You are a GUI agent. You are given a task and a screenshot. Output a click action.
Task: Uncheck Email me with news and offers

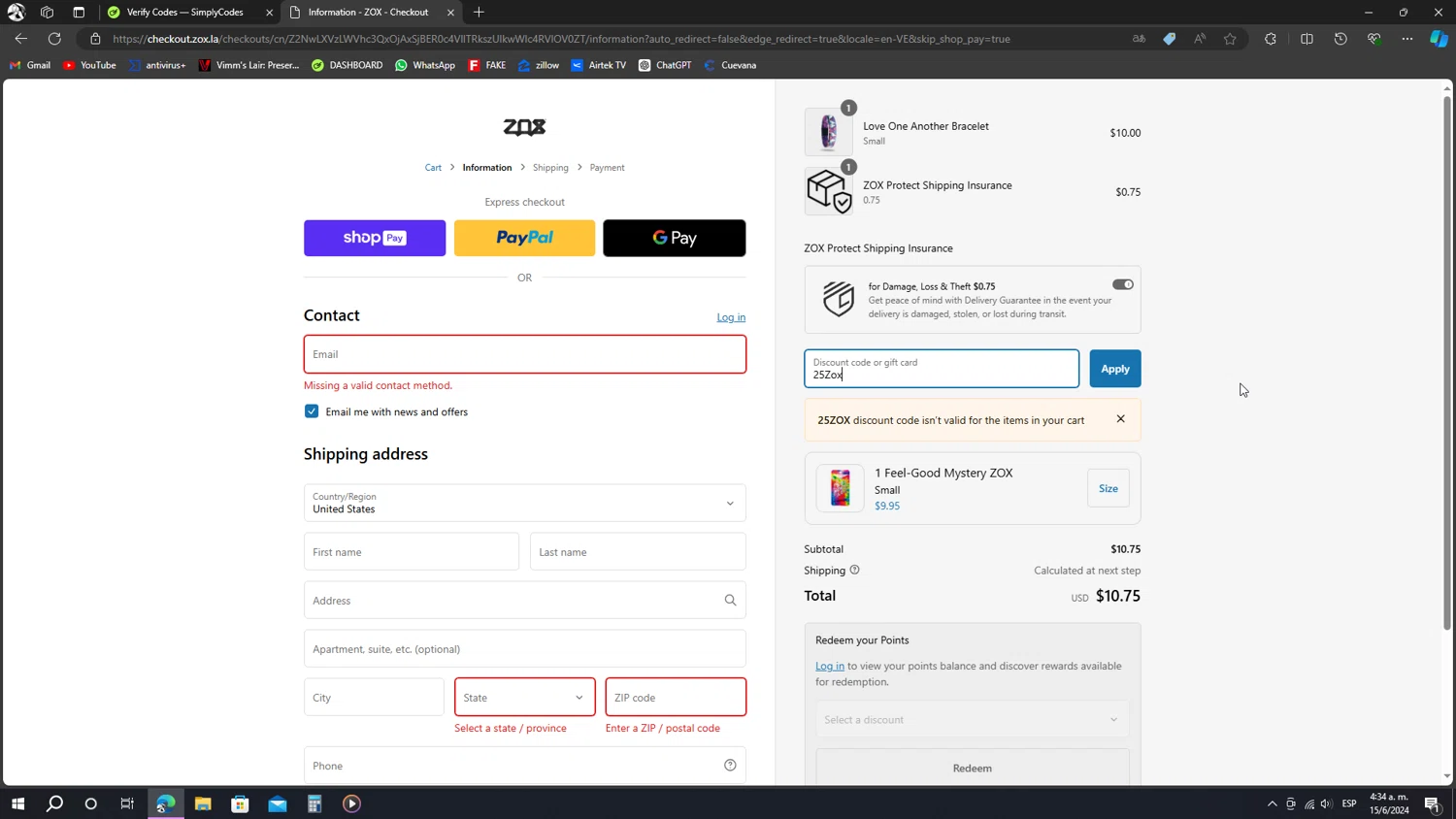[x=312, y=411]
